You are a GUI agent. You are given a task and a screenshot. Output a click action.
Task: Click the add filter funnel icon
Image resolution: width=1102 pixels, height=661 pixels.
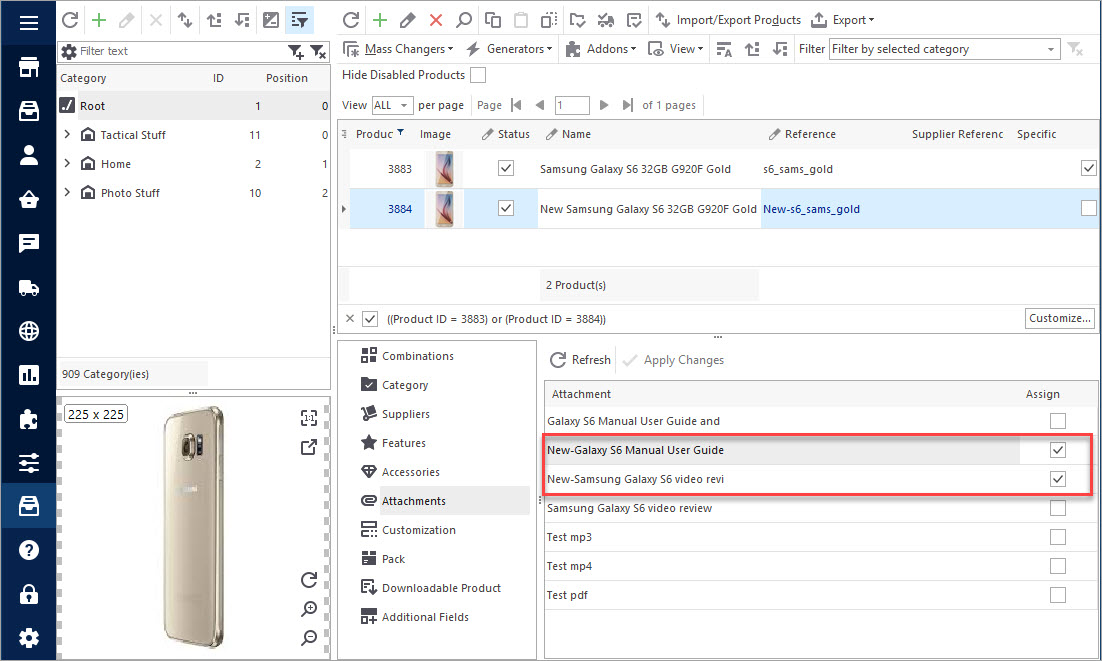(296, 51)
